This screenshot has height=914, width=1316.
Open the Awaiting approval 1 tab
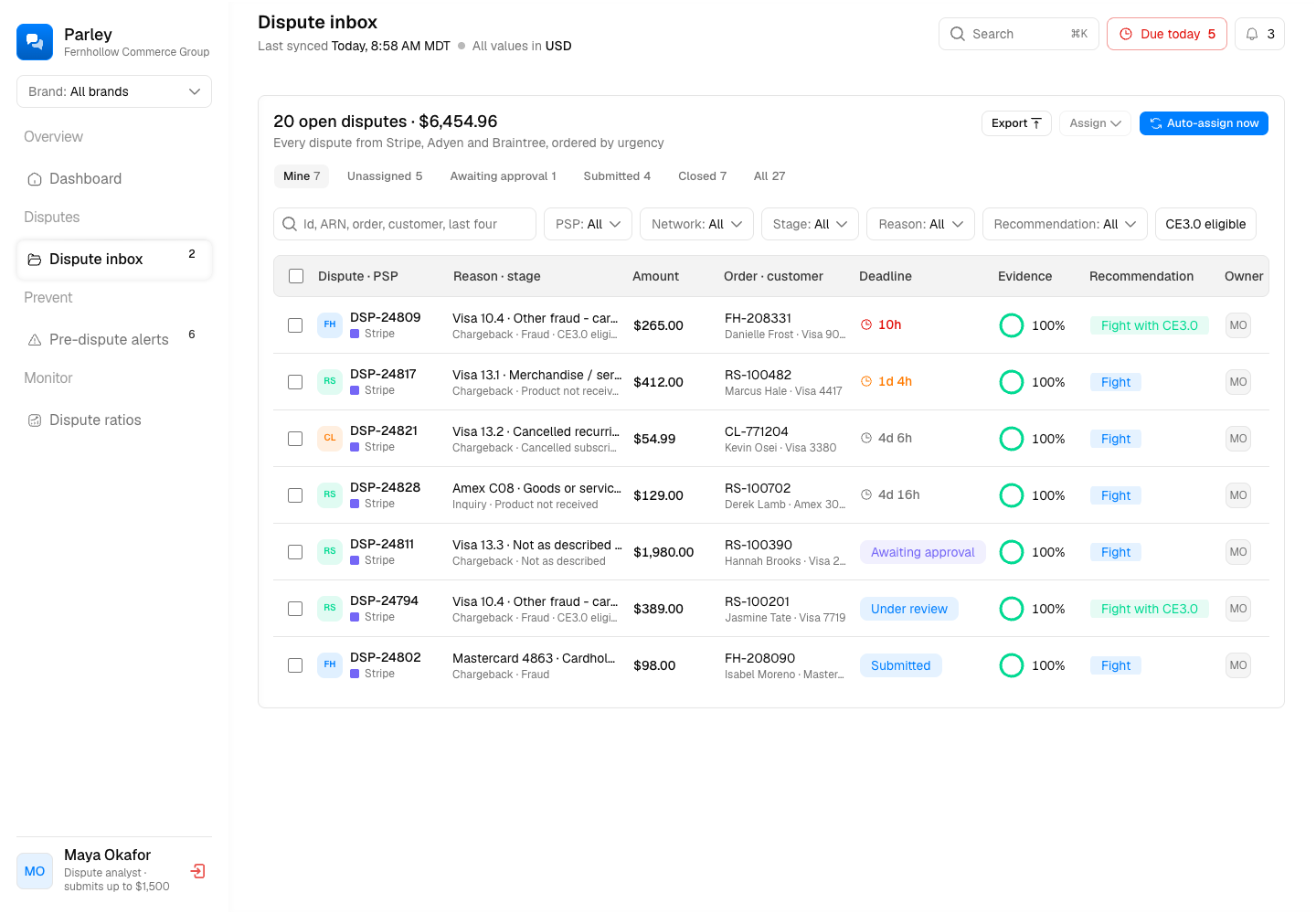point(503,176)
